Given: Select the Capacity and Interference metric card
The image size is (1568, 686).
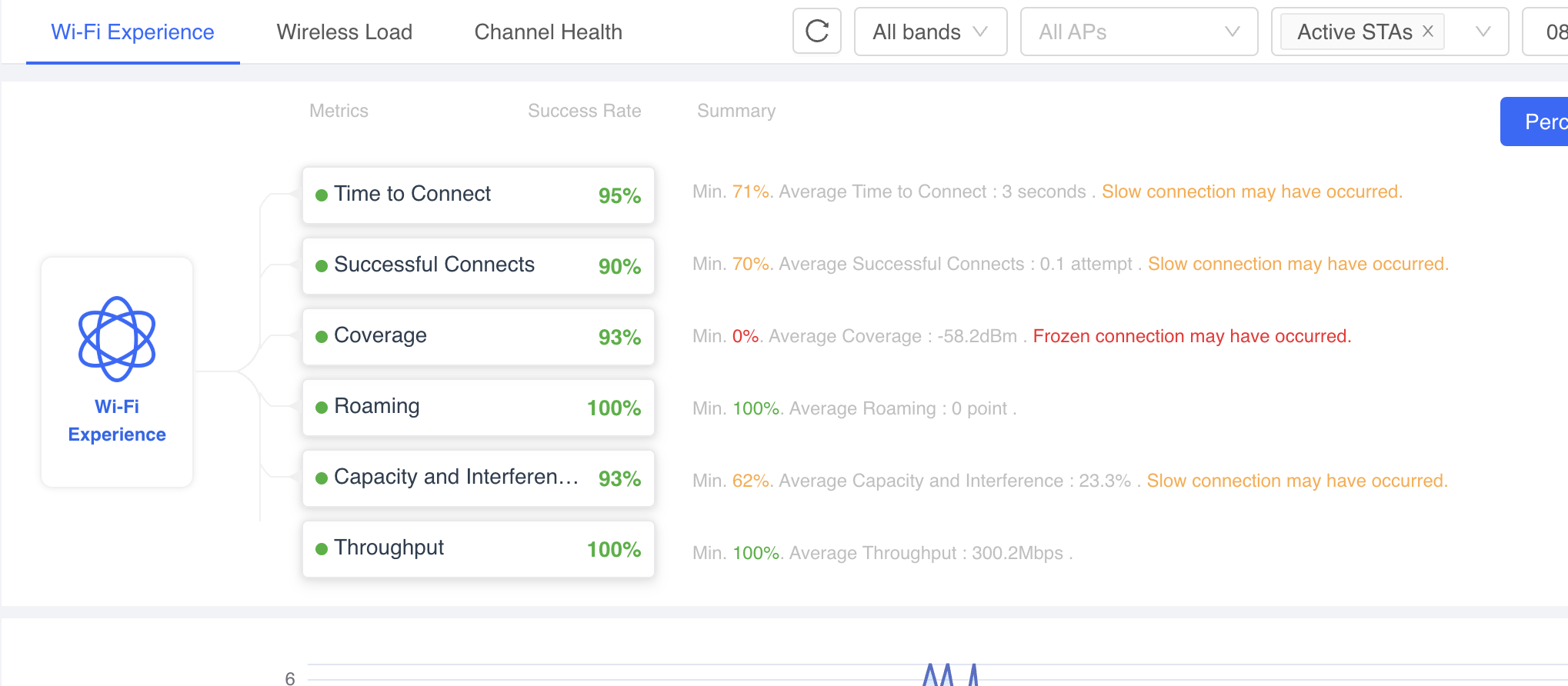Looking at the screenshot, I should tap(479, 478).
